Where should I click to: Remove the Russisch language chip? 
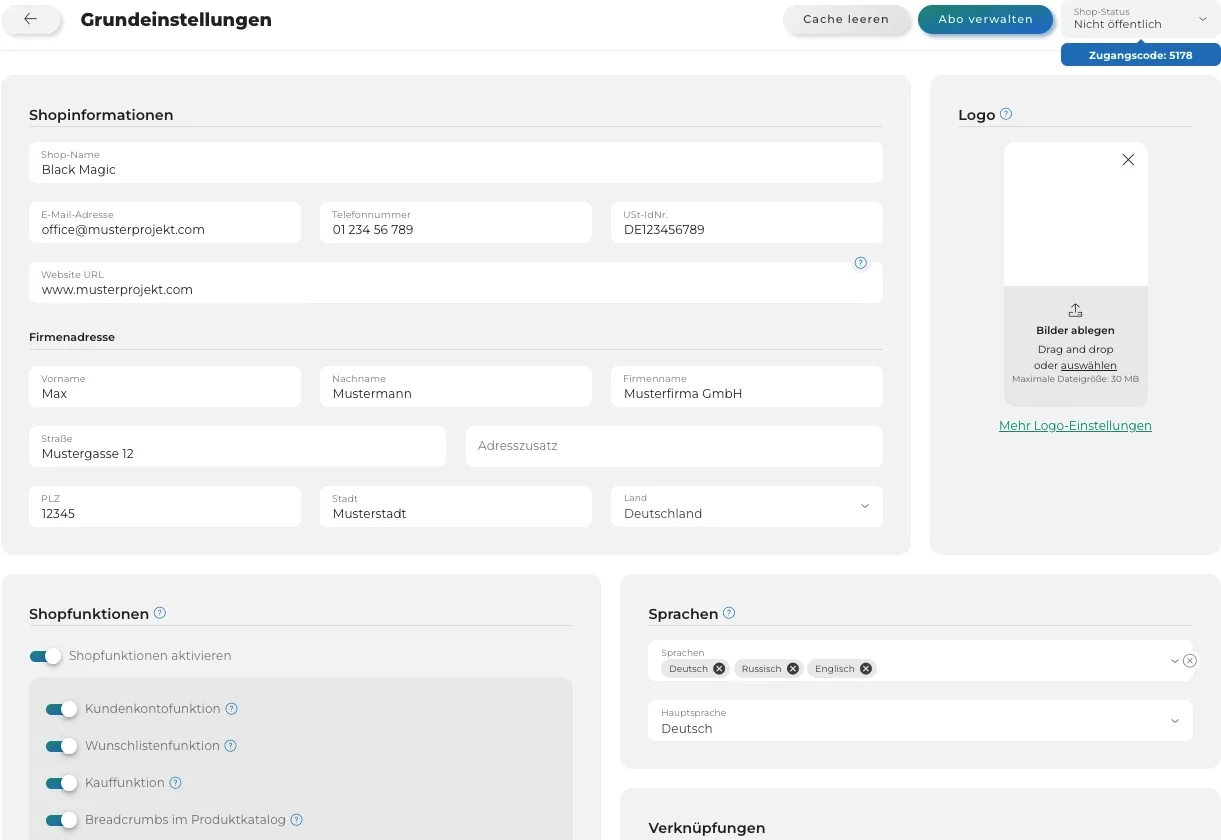[792, 668]
